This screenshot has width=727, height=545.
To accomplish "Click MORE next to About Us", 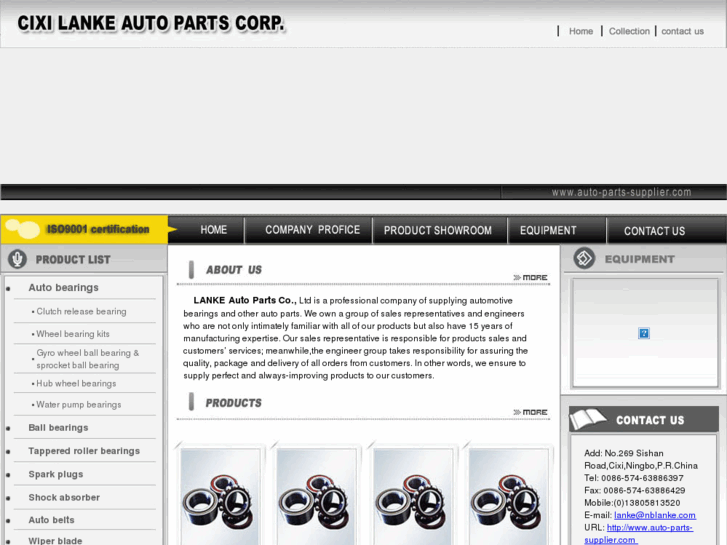I will coord(530,277).
